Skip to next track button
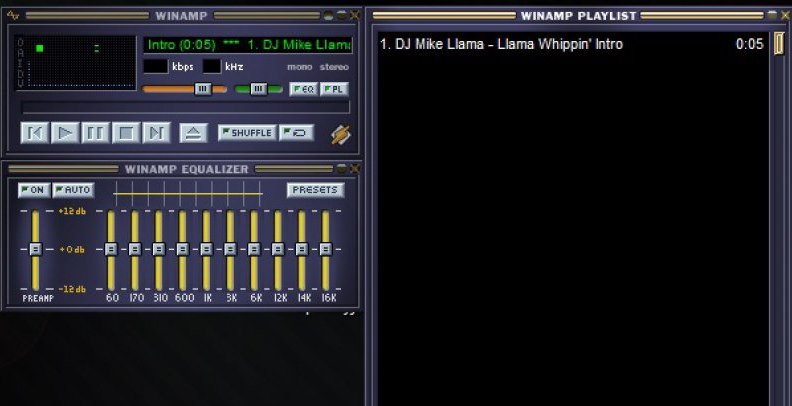 pyautogui.click(x=156, y=133)
